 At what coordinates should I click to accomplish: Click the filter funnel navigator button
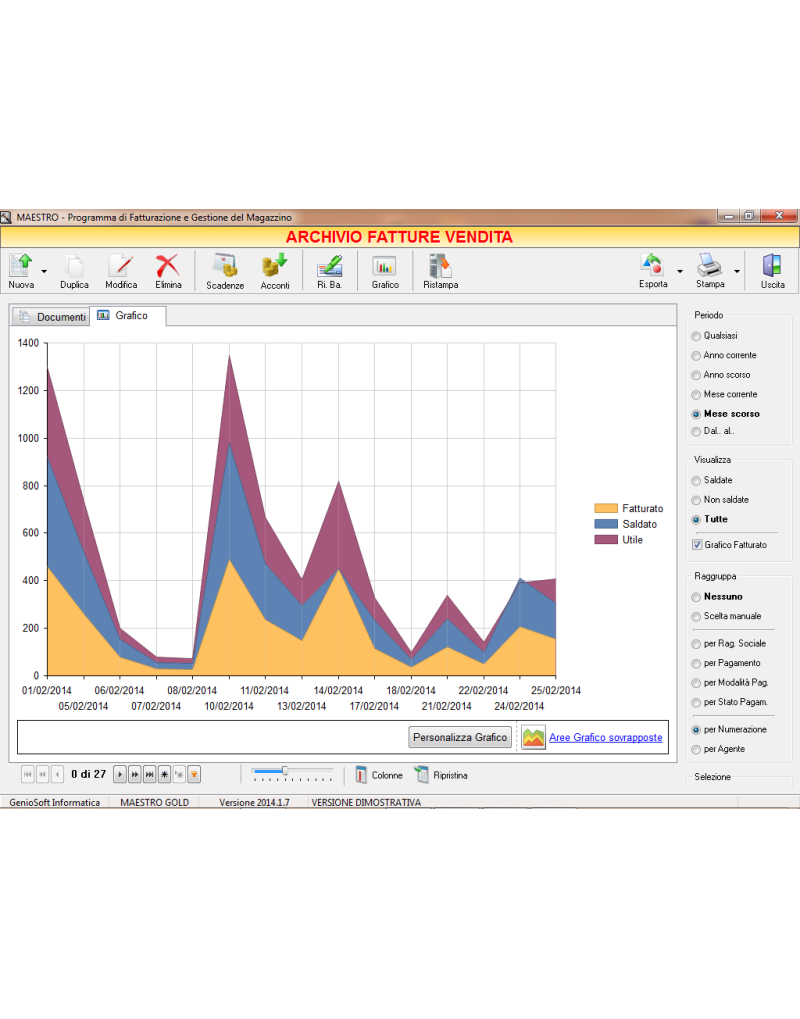pos(194,774)
